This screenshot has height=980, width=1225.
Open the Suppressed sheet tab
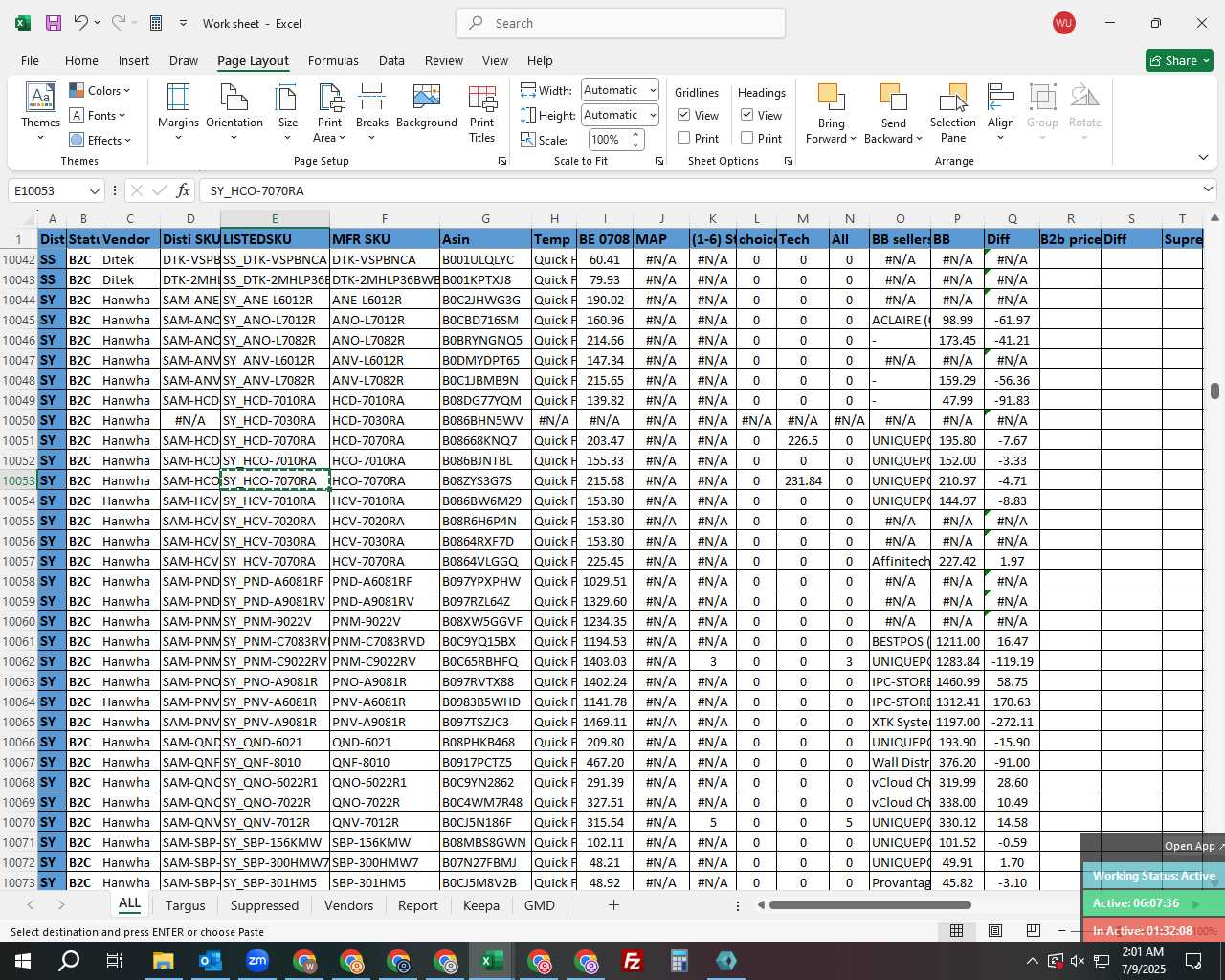coord(264,905)
